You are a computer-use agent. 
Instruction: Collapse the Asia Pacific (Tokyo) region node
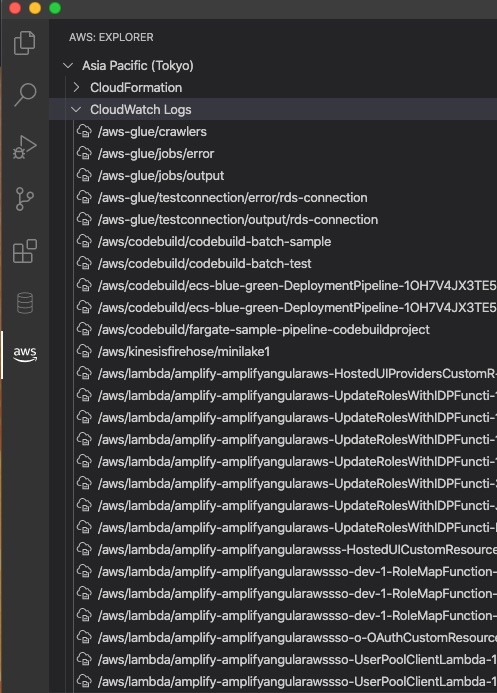pos(68,66)
